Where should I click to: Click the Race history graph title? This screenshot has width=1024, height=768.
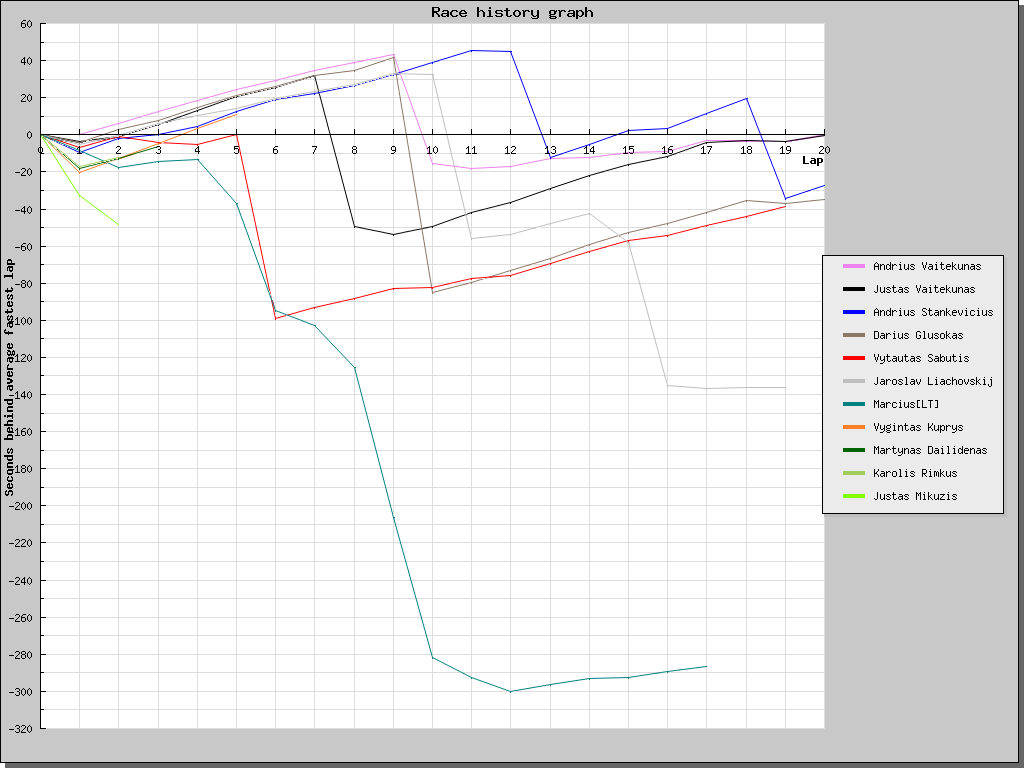tap(512, 12)
